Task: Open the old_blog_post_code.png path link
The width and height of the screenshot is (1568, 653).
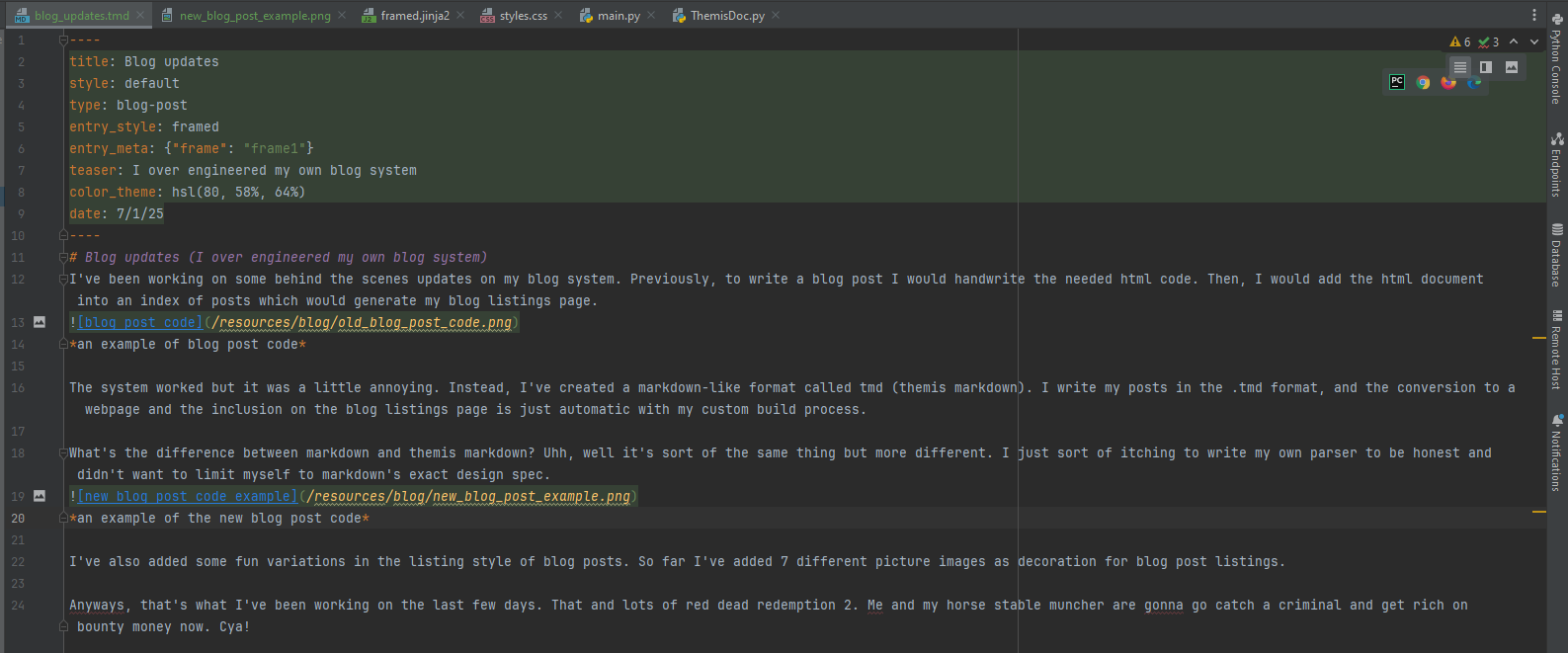Action: tap(362, 322)
